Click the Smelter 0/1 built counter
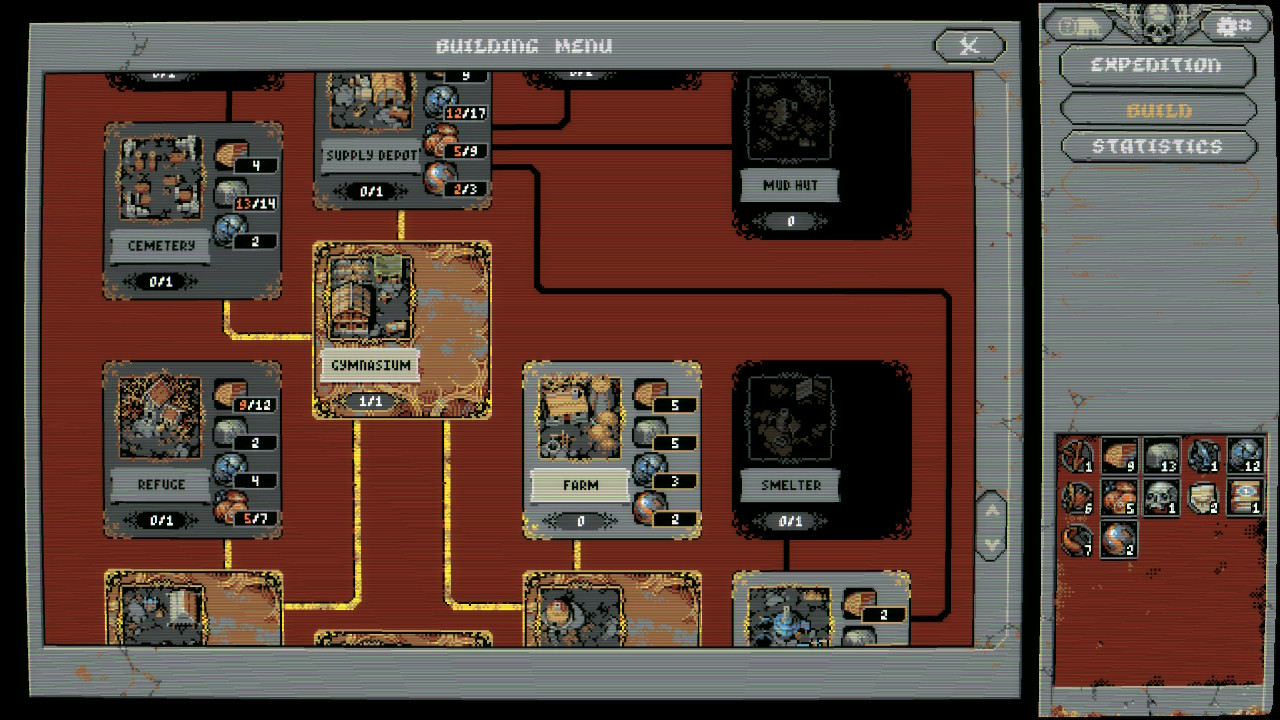The height and width of the screenshot is (720, 1280). (791, 521)
